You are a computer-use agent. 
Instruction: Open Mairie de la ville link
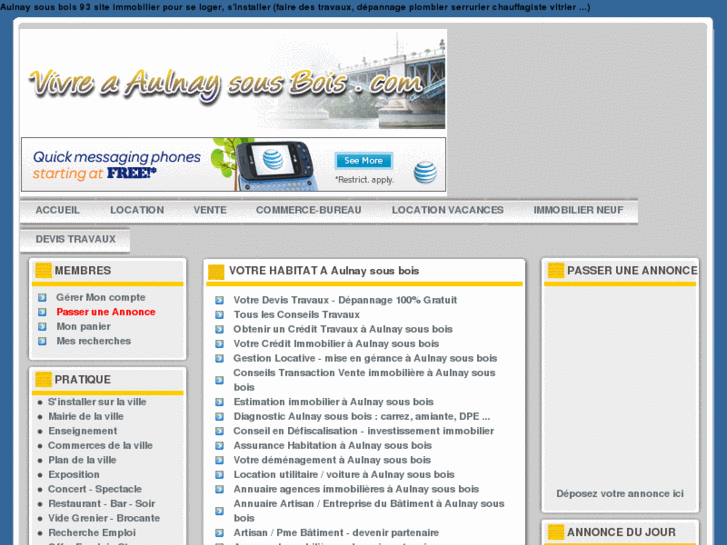(x=86, y=417)
